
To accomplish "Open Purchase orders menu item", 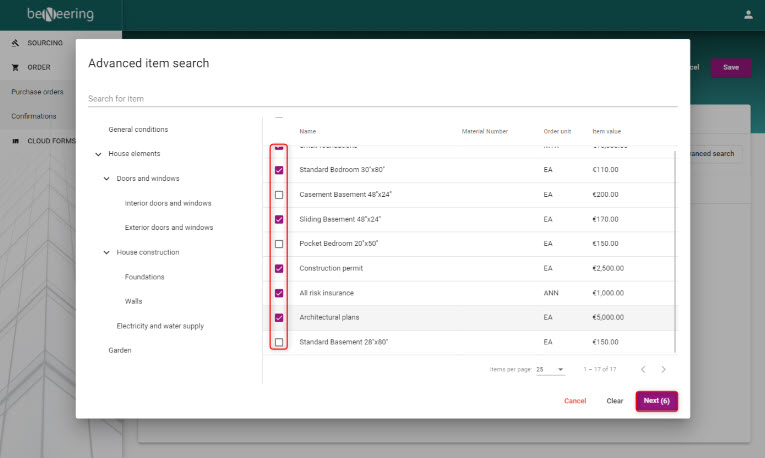I will point(37,92).
